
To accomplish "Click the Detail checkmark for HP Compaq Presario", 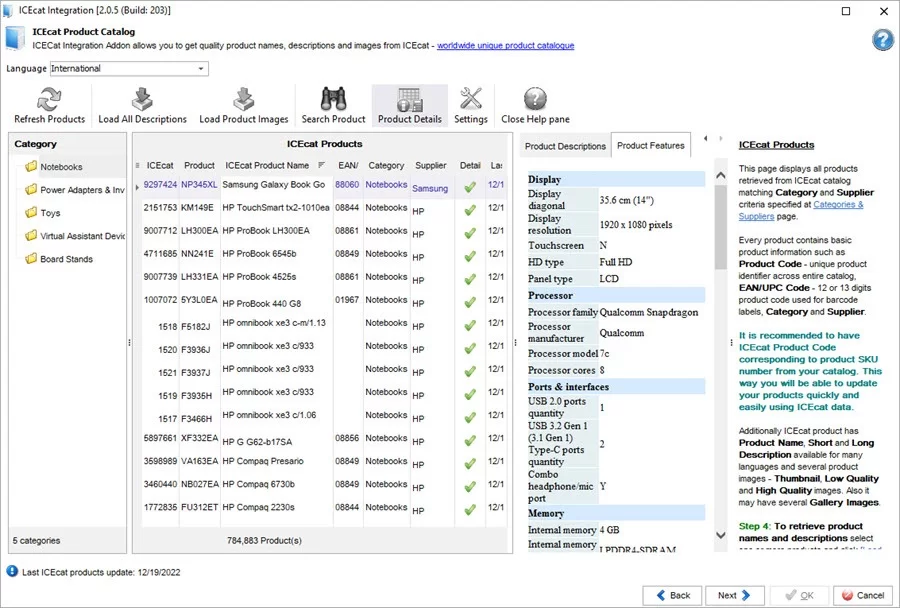I will (x=470, y=462).
